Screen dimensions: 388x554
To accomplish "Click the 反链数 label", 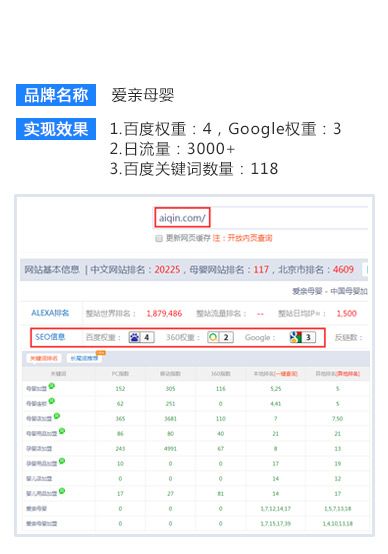I will click(x=348, y=338).
